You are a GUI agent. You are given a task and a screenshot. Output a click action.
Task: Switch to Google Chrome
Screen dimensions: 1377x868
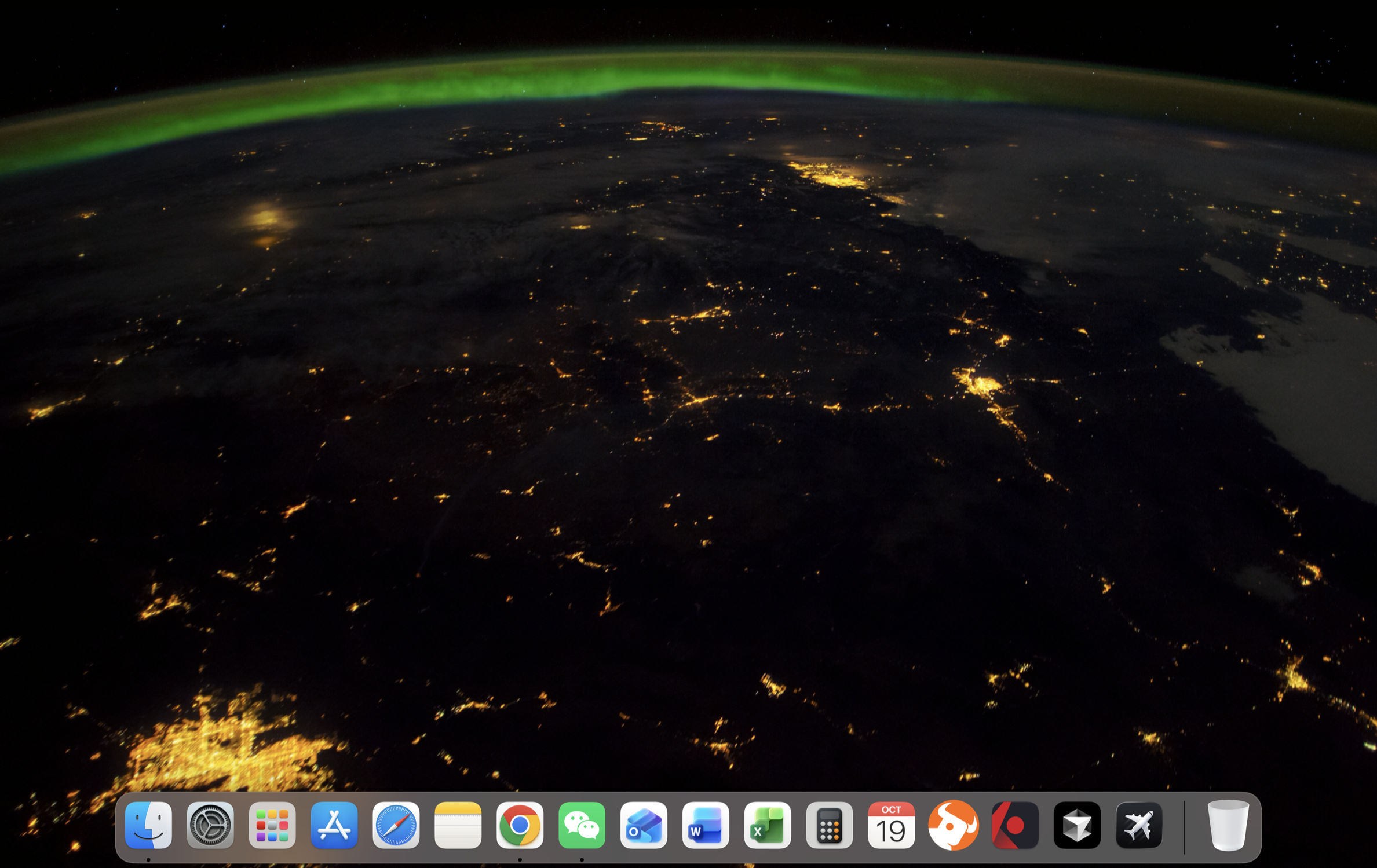coord(520,825)
